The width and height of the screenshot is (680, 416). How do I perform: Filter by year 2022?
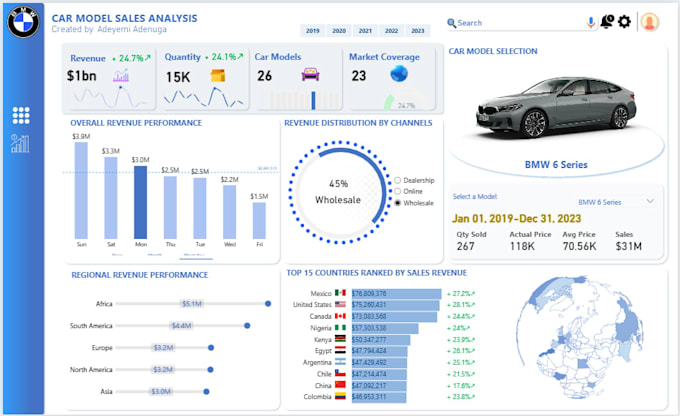392,31
